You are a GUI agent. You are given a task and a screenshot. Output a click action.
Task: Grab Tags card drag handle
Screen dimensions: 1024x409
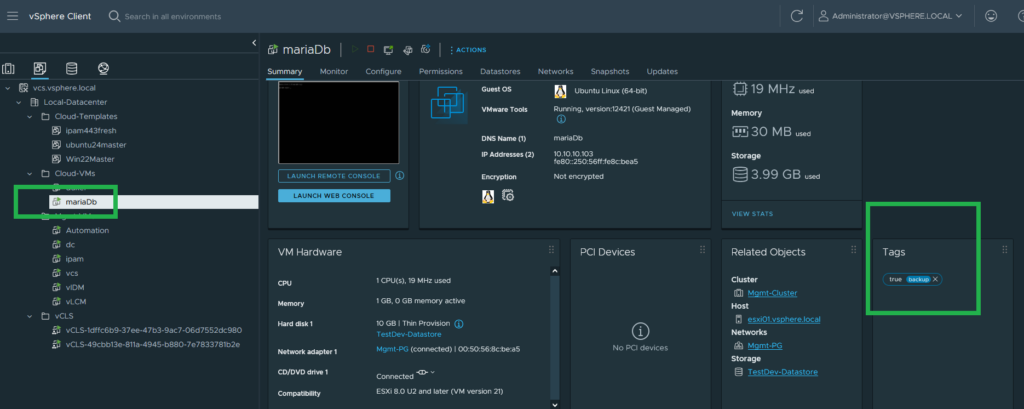(1005, 250)
